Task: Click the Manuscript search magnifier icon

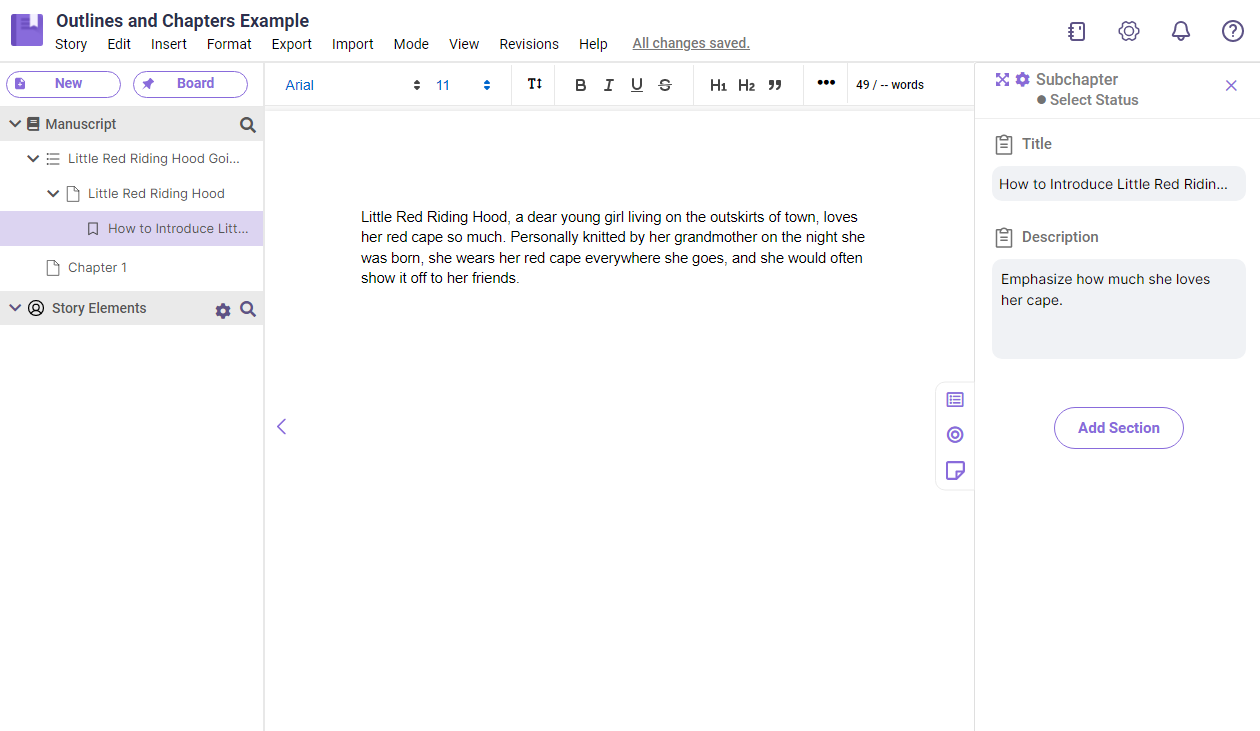Action: pyautogui.click(x=246, y=124)
